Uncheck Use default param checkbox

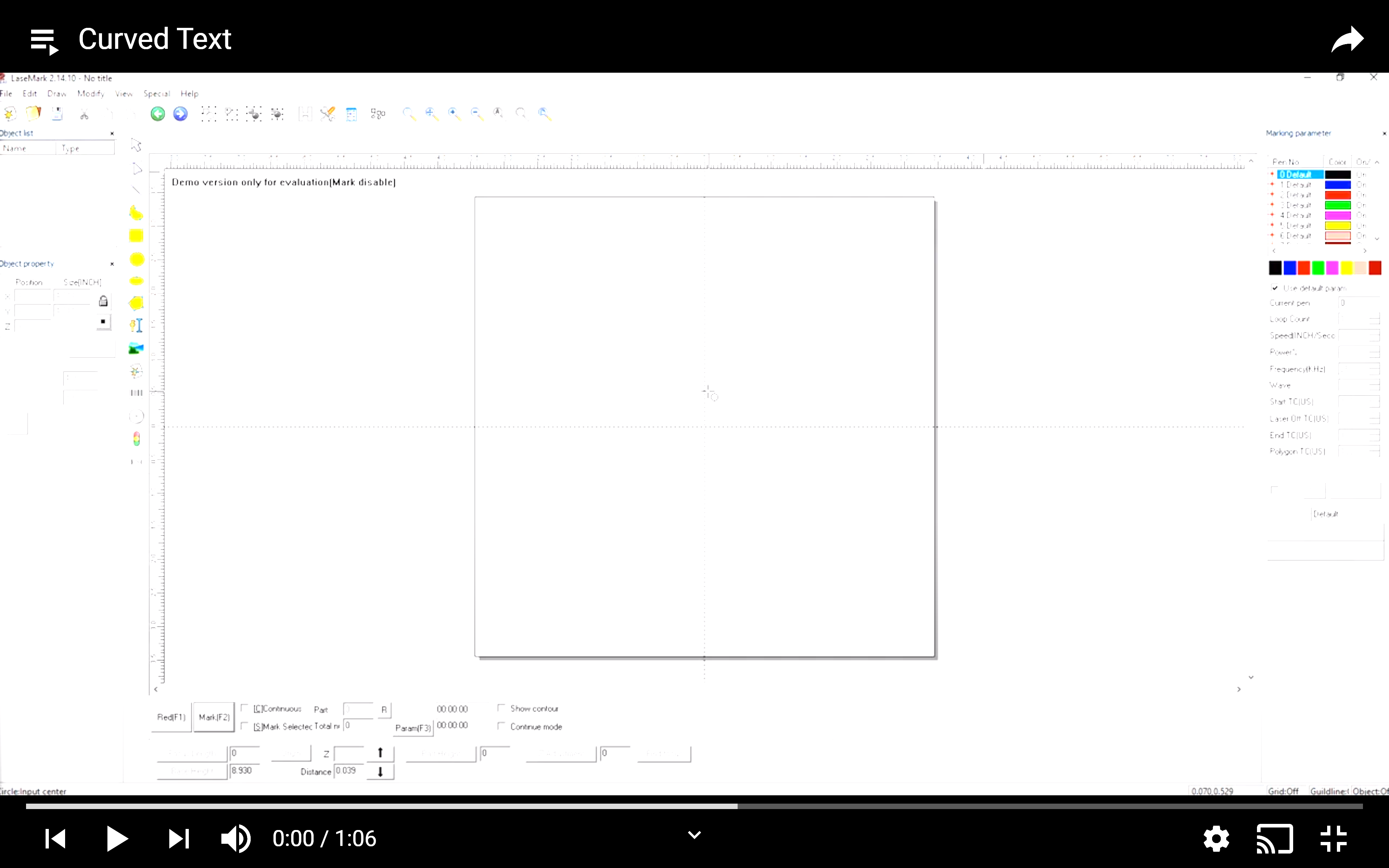coord(1275,288)
